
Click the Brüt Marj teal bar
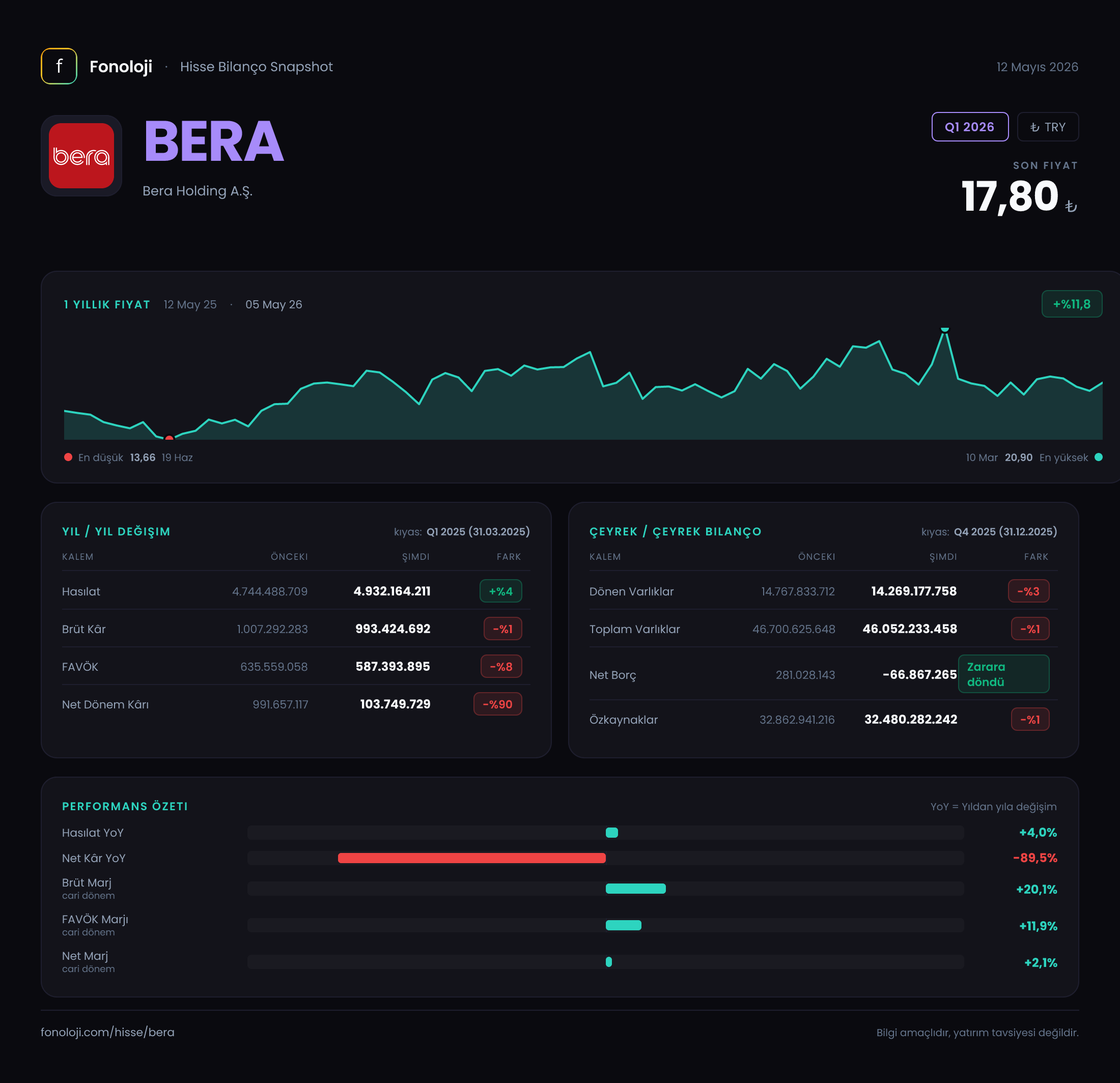point(635,889)
